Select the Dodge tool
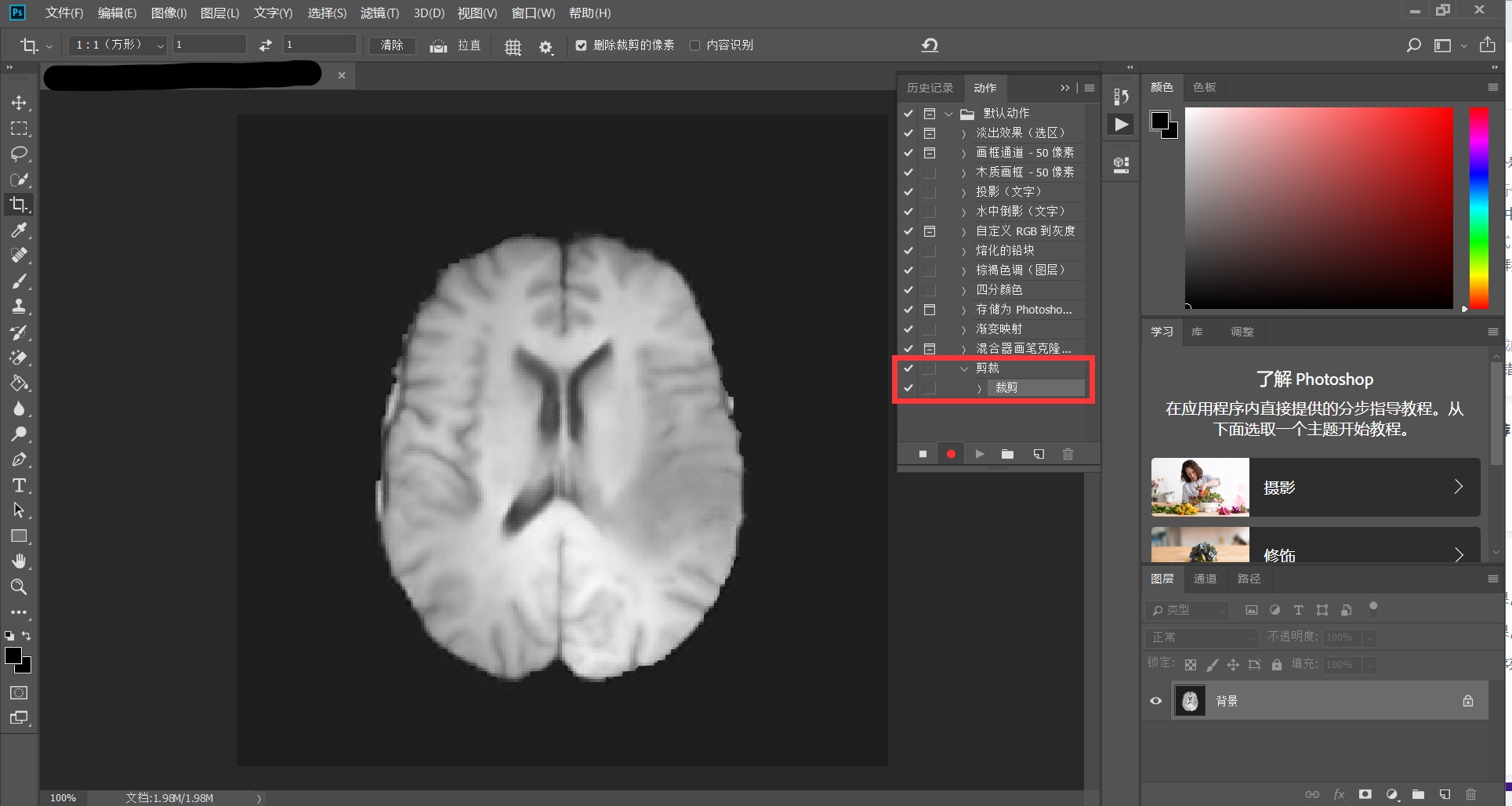The width and height of the screenshot is (1512, 806). pos(19,434)
